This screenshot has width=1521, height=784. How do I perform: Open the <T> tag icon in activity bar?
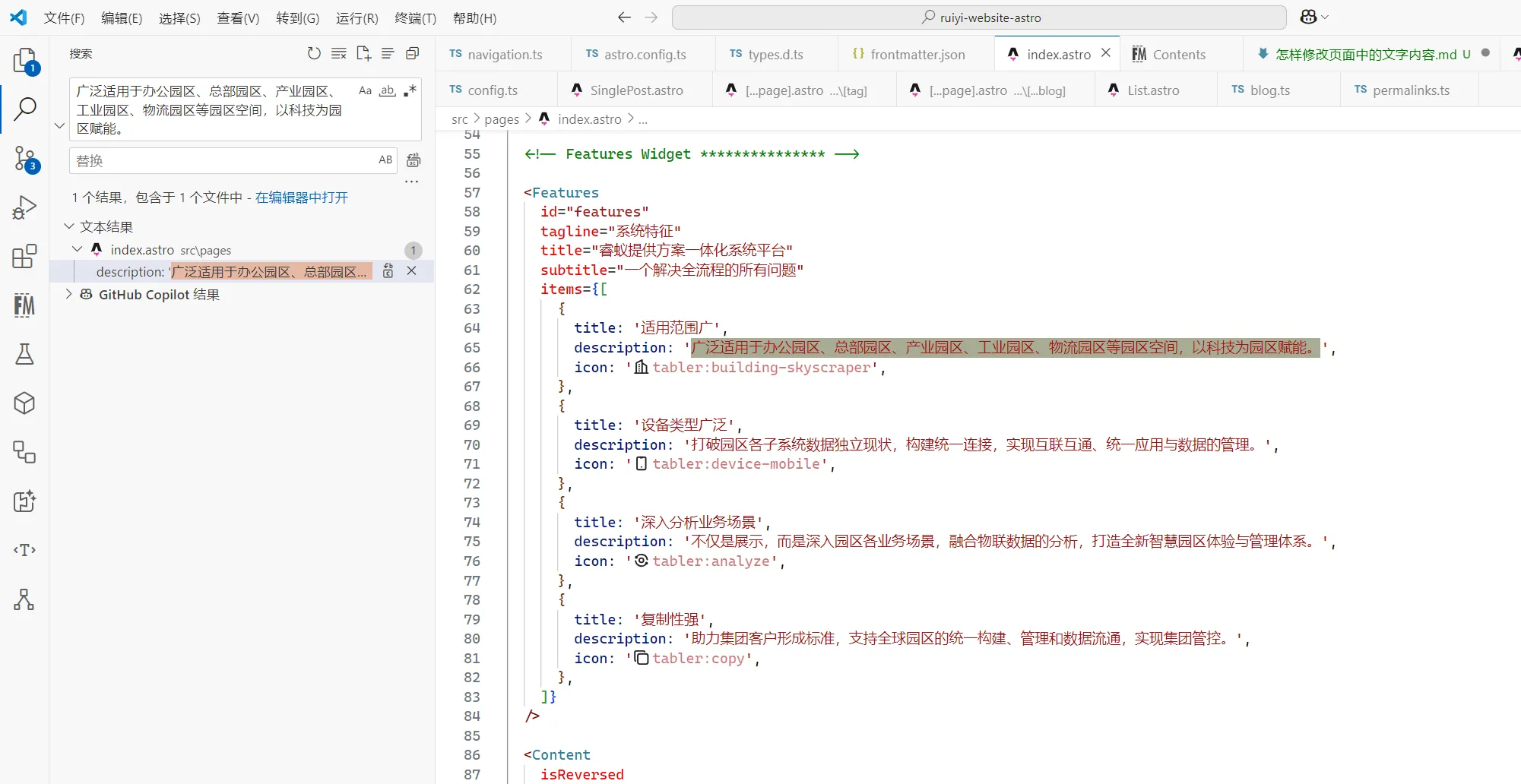(x=24, y=550)
